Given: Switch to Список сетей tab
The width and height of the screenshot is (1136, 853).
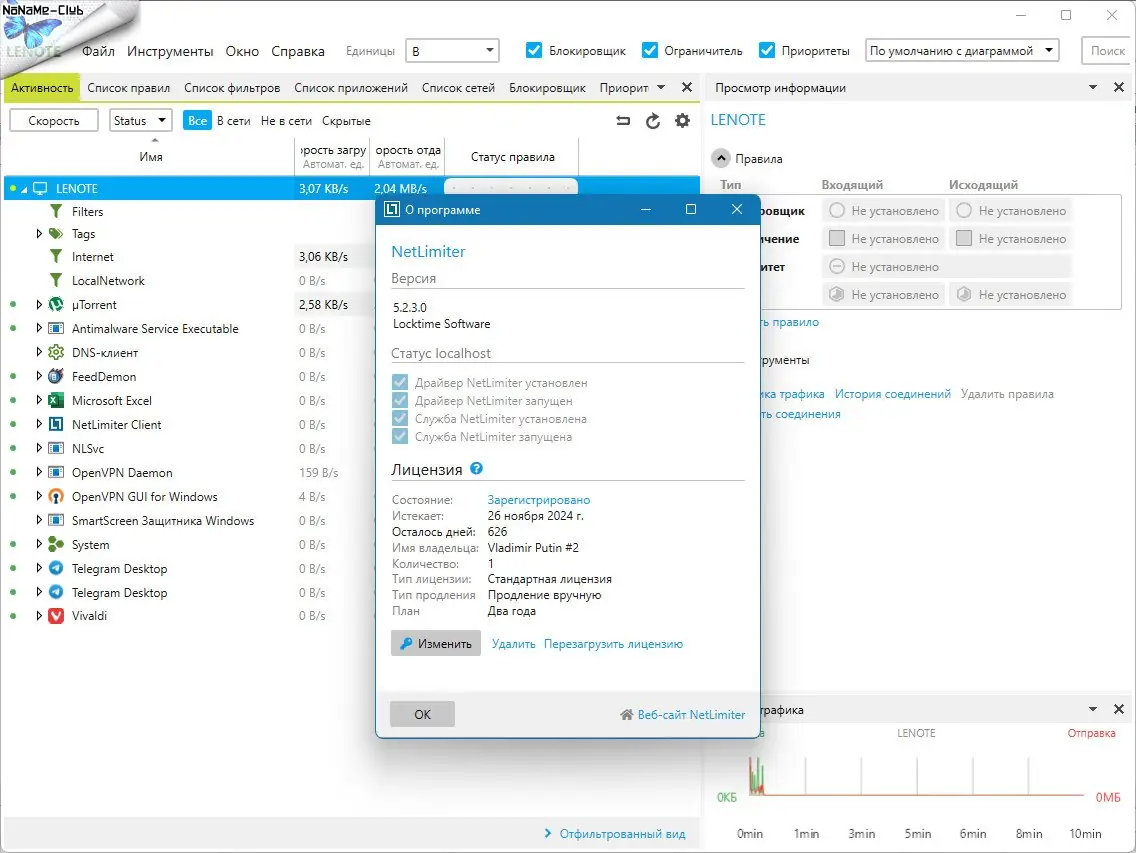Looking at the screenshot, I should coord(459,88).
